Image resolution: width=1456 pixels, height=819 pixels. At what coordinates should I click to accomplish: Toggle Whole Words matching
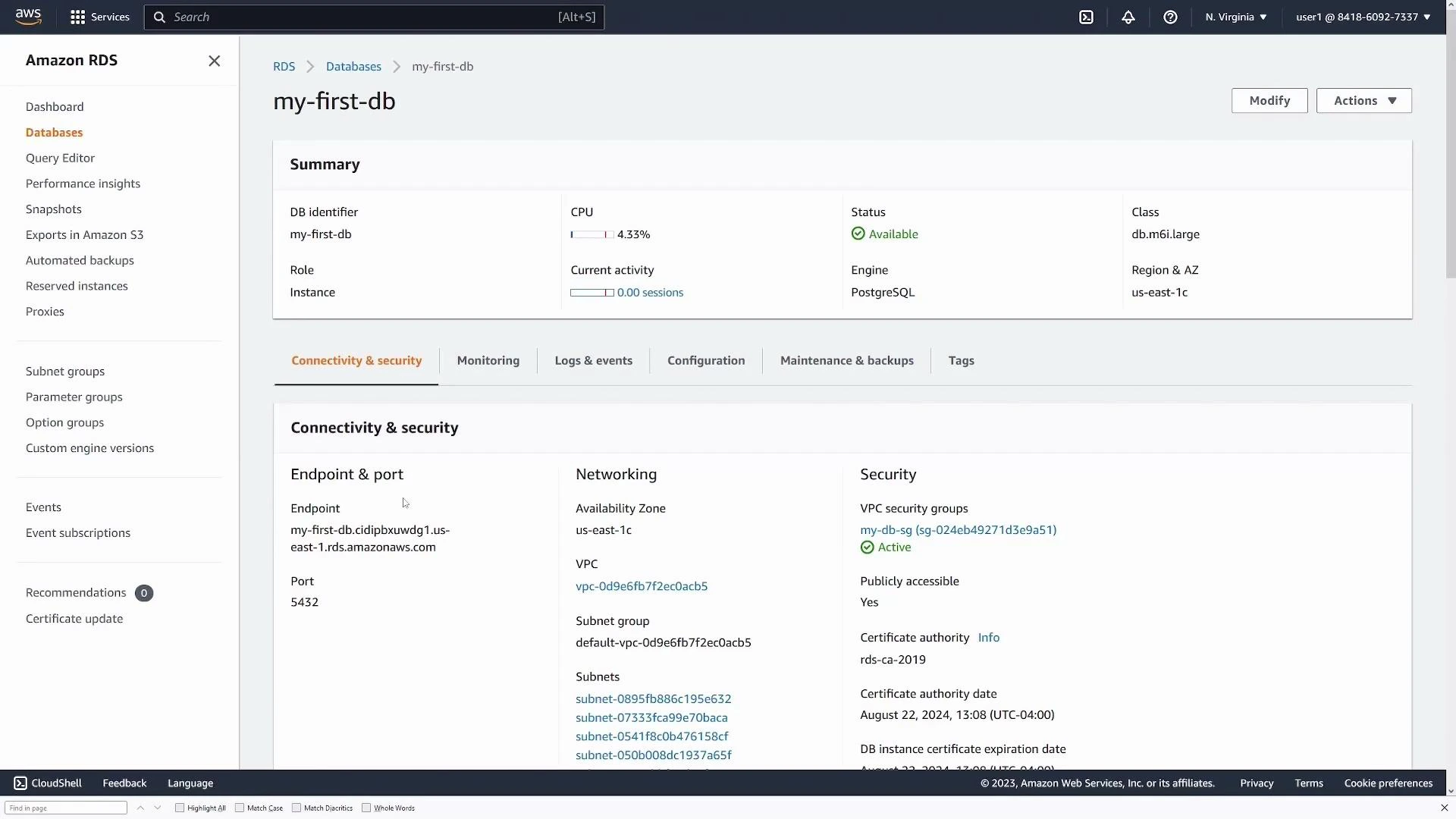click(366, 808)
